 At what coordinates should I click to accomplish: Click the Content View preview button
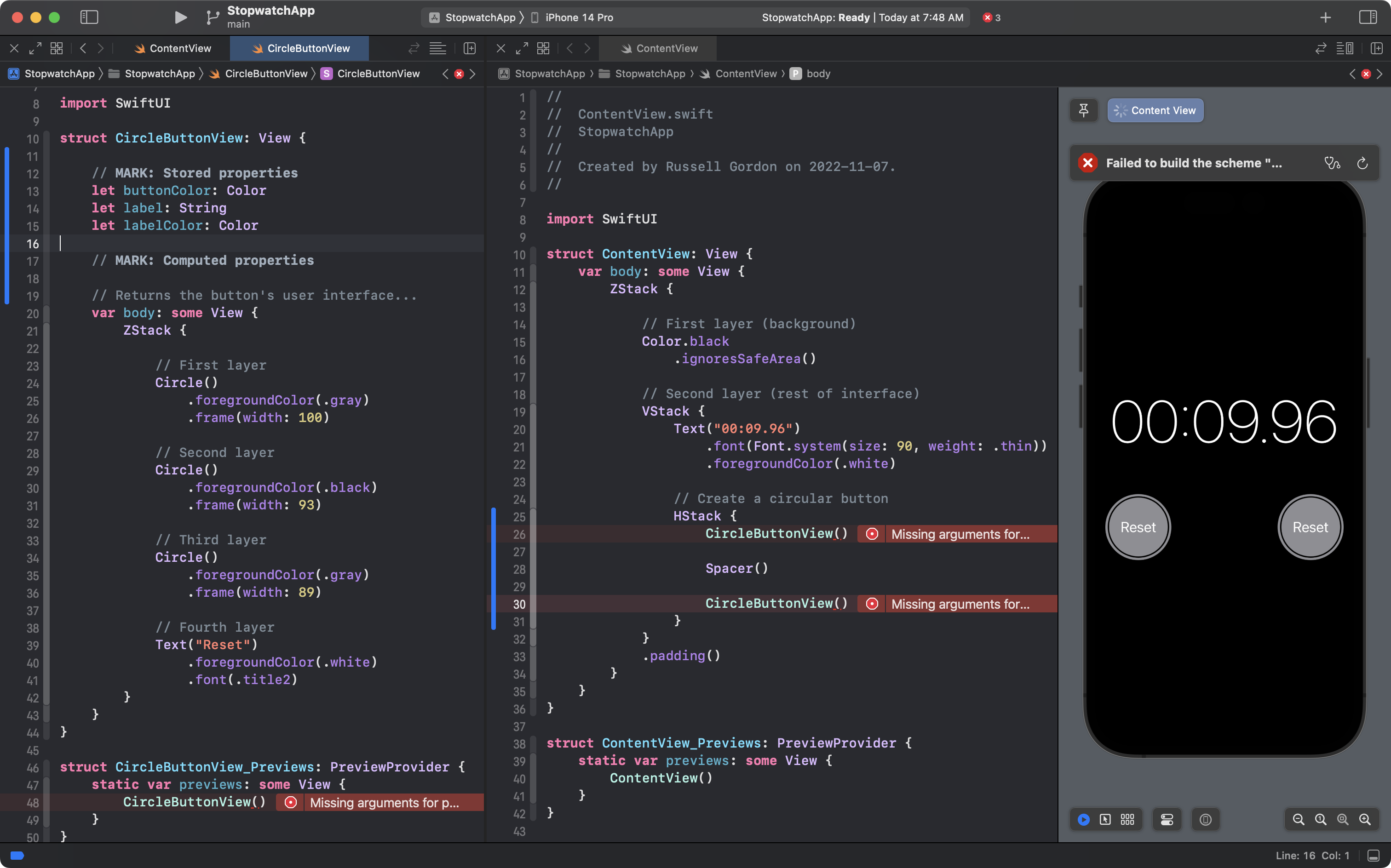[1155, 110]
